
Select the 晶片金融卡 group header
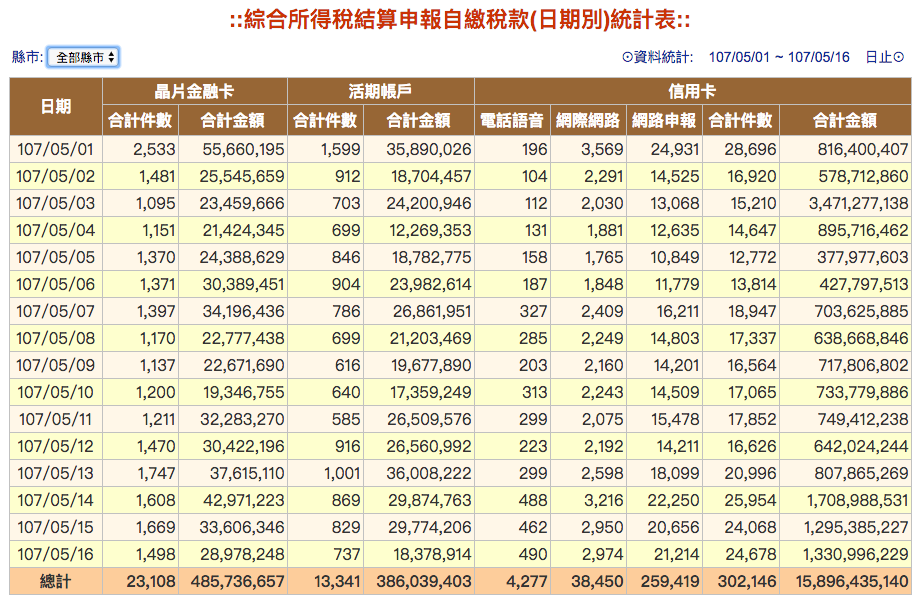click(194, 92)
